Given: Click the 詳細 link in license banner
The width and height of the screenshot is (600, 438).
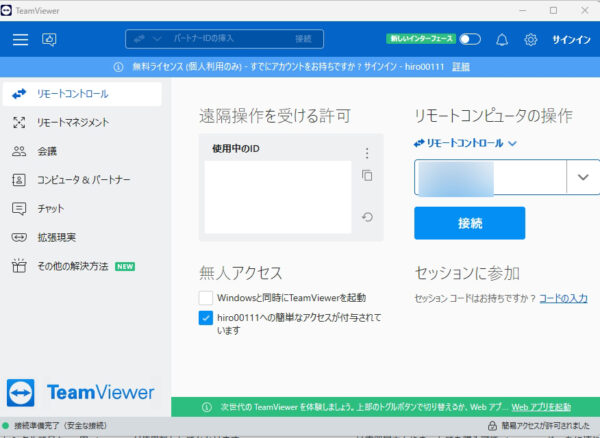Looking at the screenshot, I should point(461,67).
